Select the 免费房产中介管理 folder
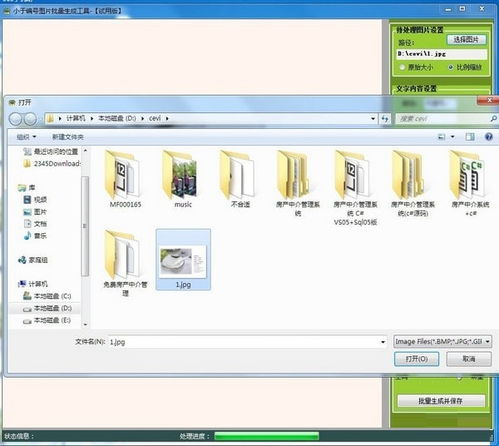The width and height of the screenshot is (499, 446). coord(125,263)
